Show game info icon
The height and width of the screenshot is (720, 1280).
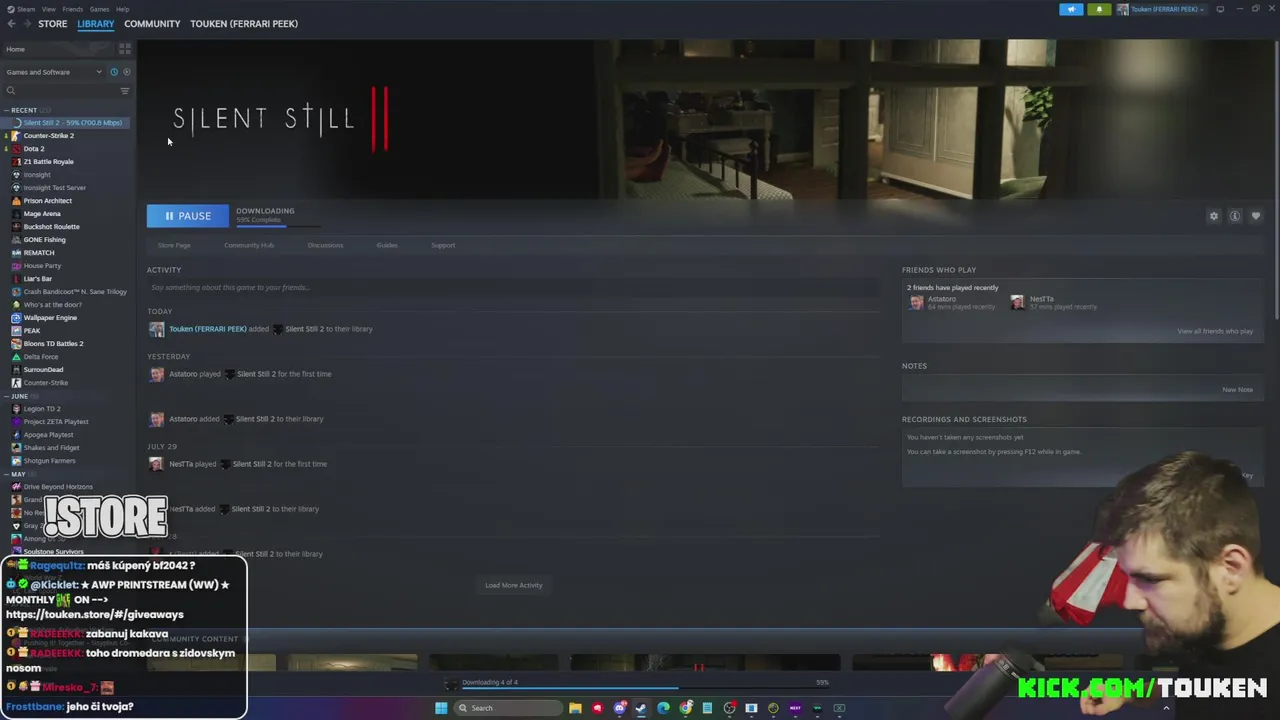1235,216
